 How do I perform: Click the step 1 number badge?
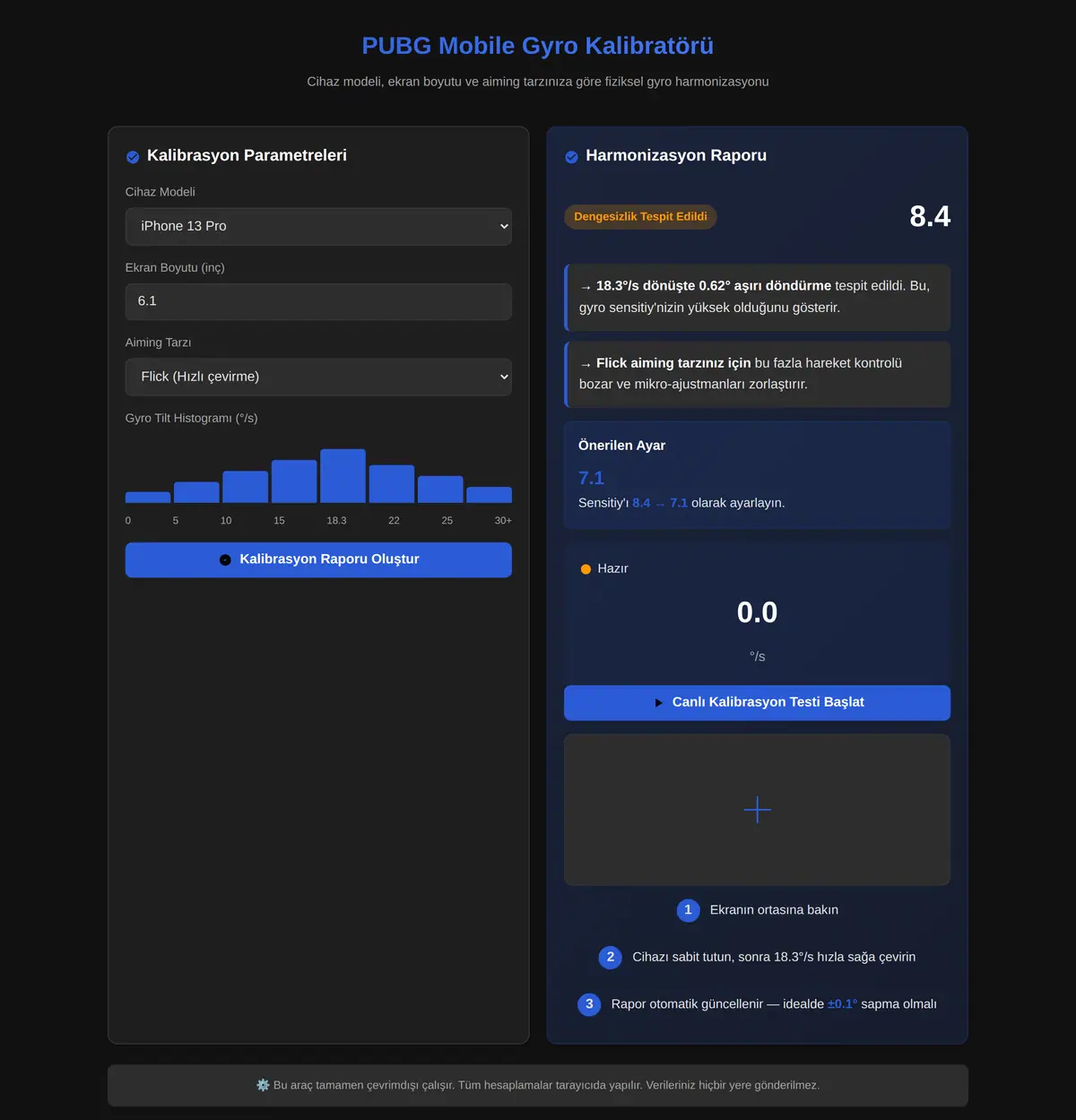click(x=688, y=910)
